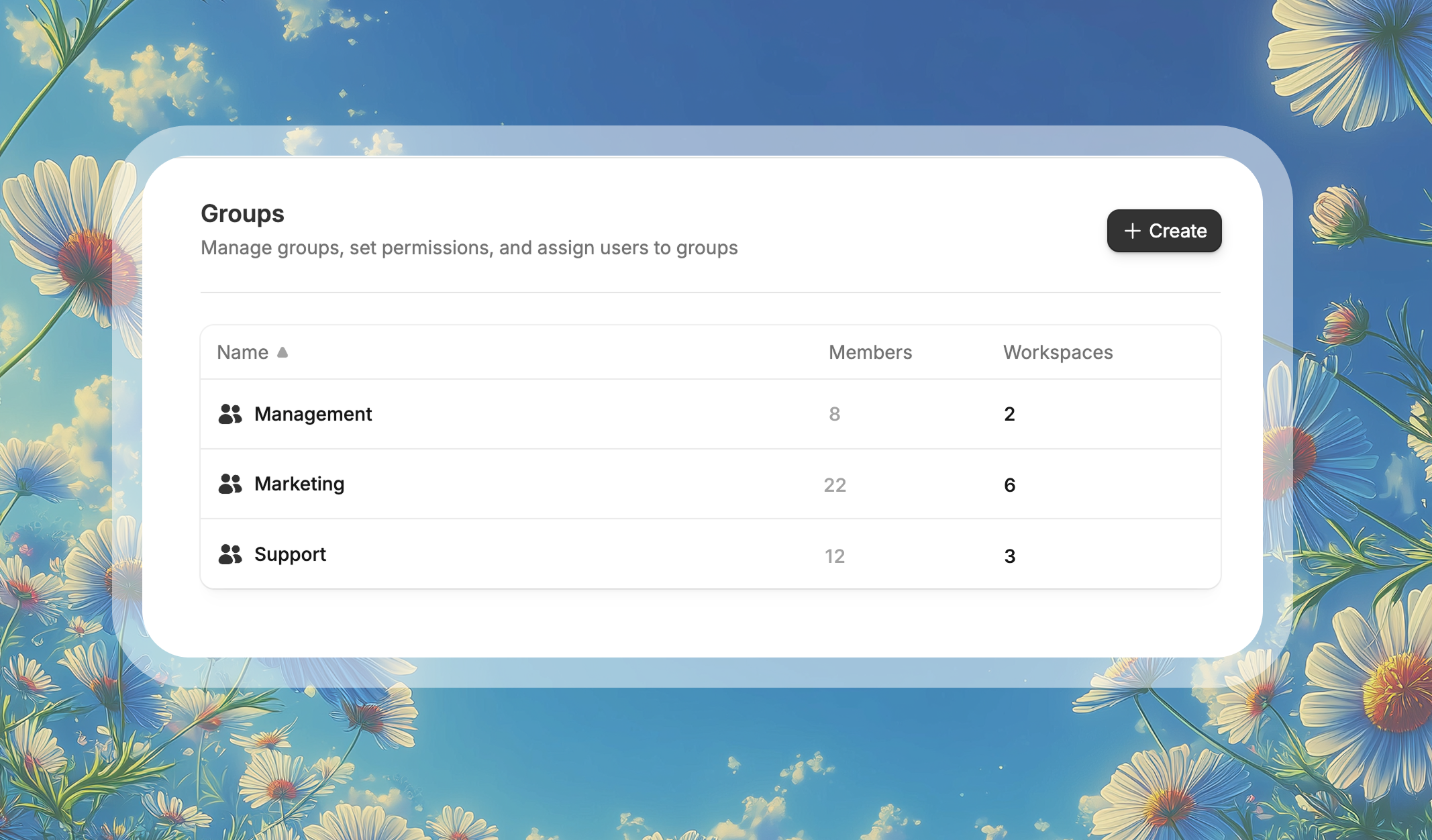
Task: Click the member count for Support
Action: coord(836,556)
